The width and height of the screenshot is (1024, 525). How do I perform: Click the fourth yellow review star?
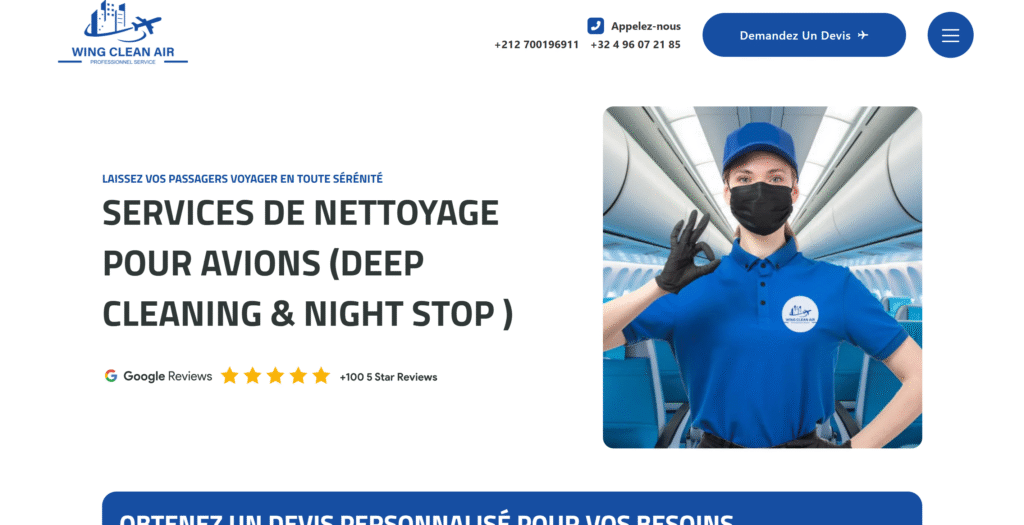[298, 375]
